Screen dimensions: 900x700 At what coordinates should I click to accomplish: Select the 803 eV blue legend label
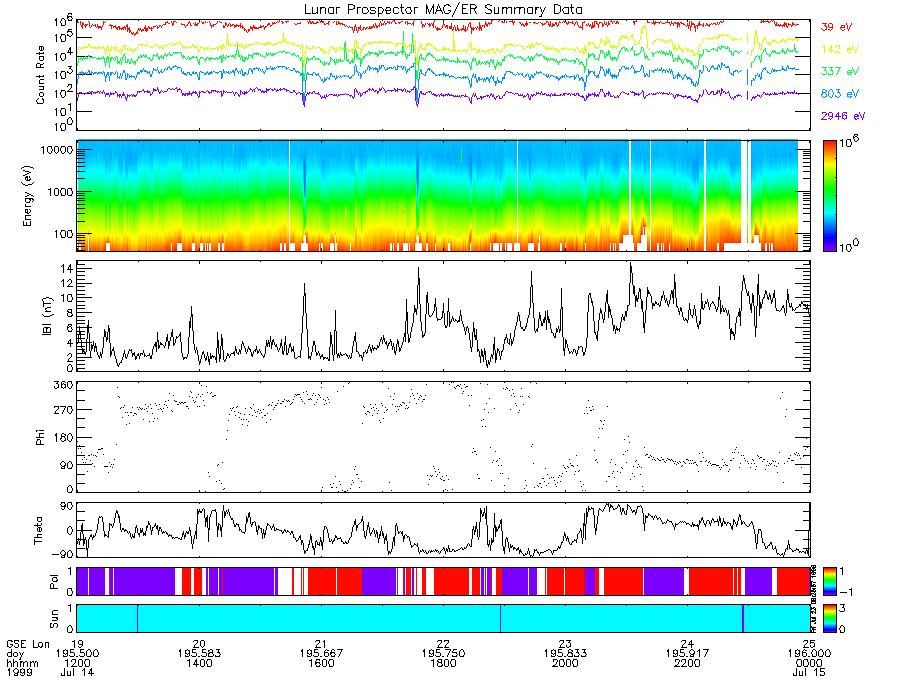tap(840, 94)
